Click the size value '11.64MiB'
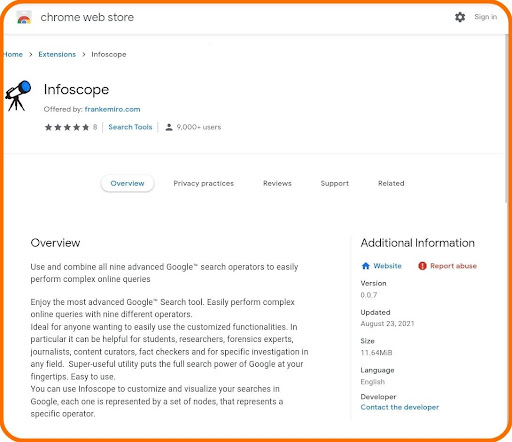512x442 pixels. (376, 353)
